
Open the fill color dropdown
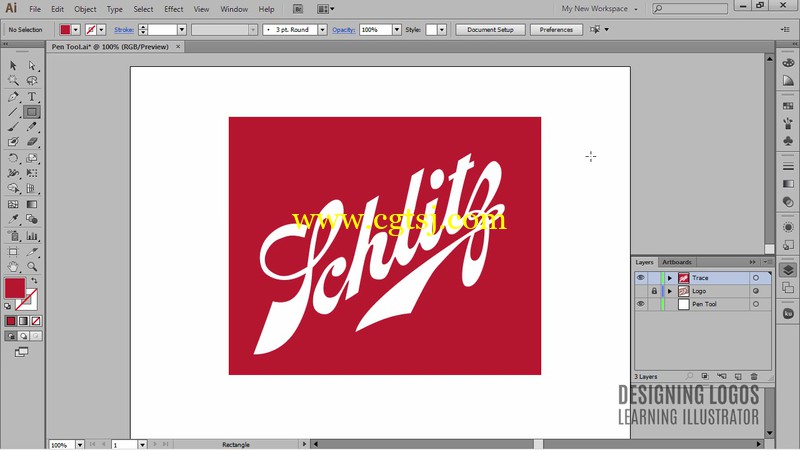point(76,30)
